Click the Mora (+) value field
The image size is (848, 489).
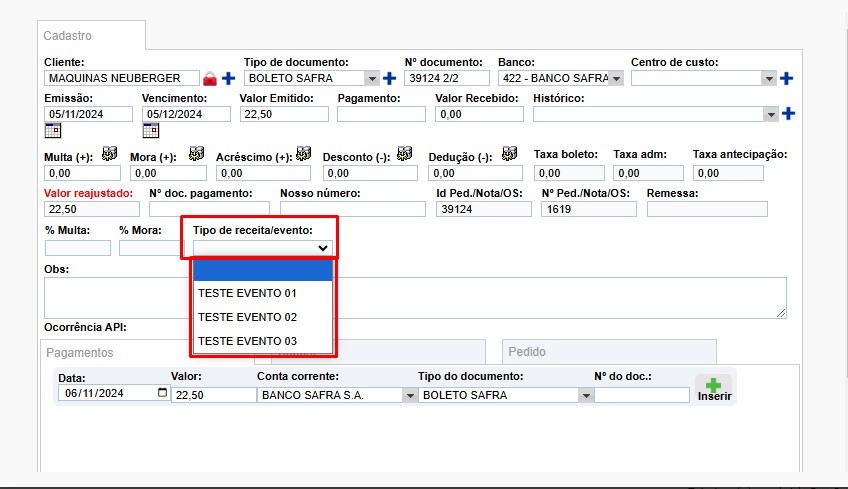pyautogui.click(x=168, y=173)
